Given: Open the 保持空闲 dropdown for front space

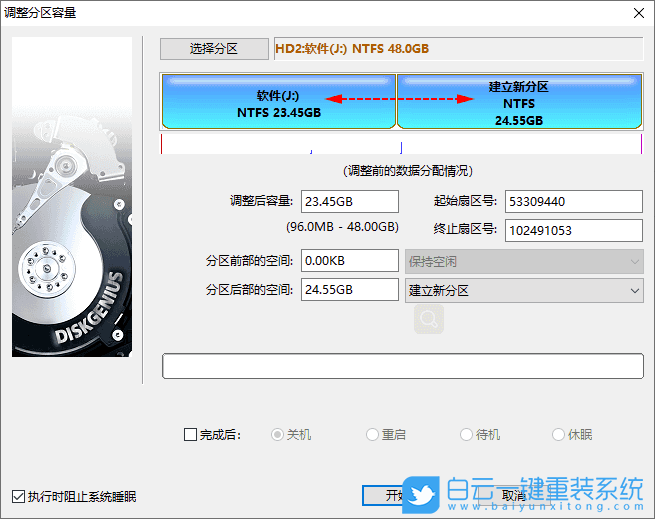Looking at the screenshot, I should point(523,261).
